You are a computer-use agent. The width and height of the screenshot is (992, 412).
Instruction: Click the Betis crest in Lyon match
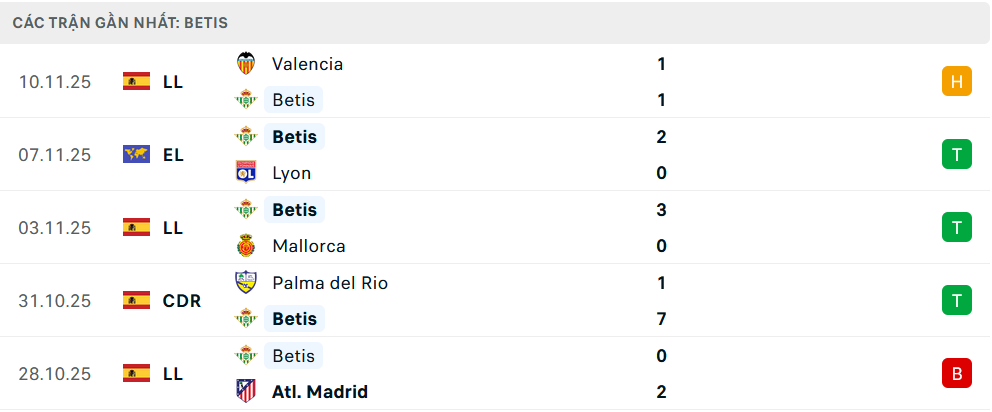[245, 137]
